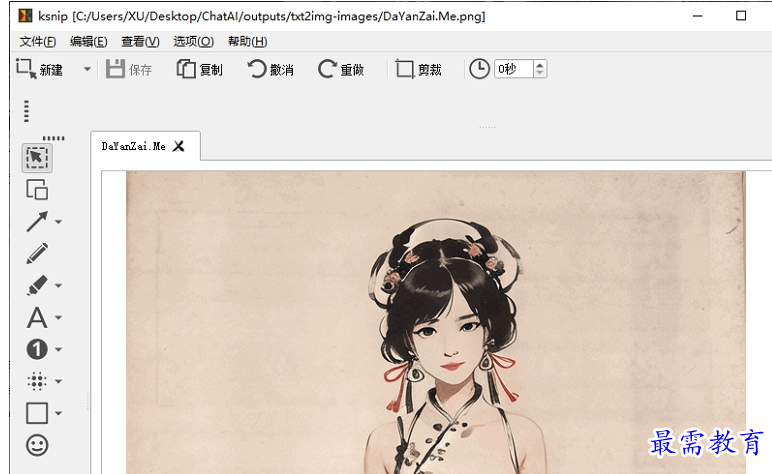Screen dimensions: 772x474
Task: Increase delay with the spinbox up arrow
Action: pos(540,64)
